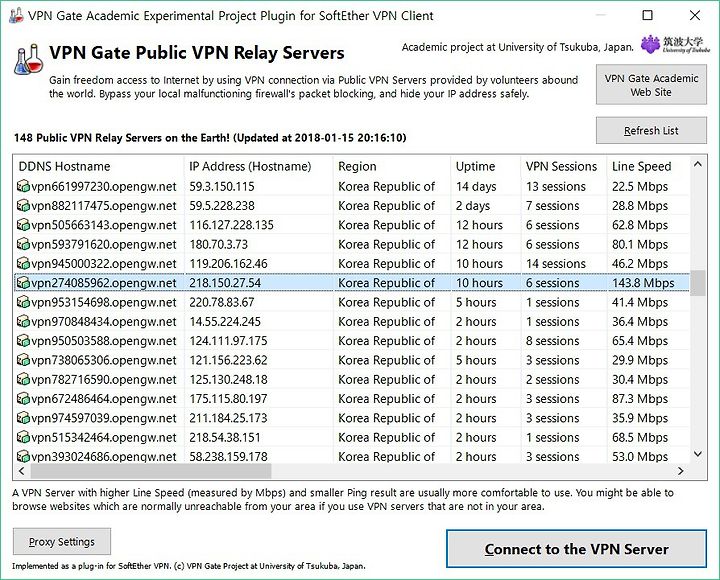This screenshot has height=580, width=720.
Task: Click server icon beside vpn393024686.opengw.net
Action: (x=23, y=456)
